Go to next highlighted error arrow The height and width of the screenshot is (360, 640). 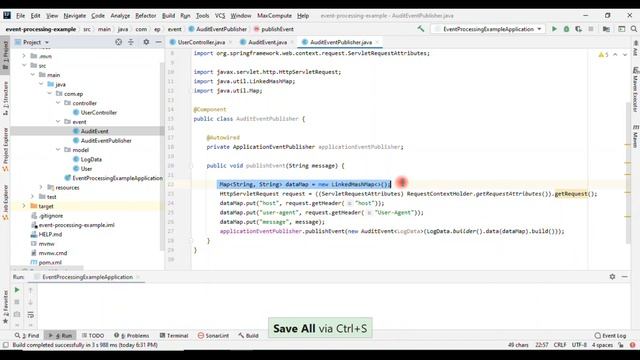624,55
